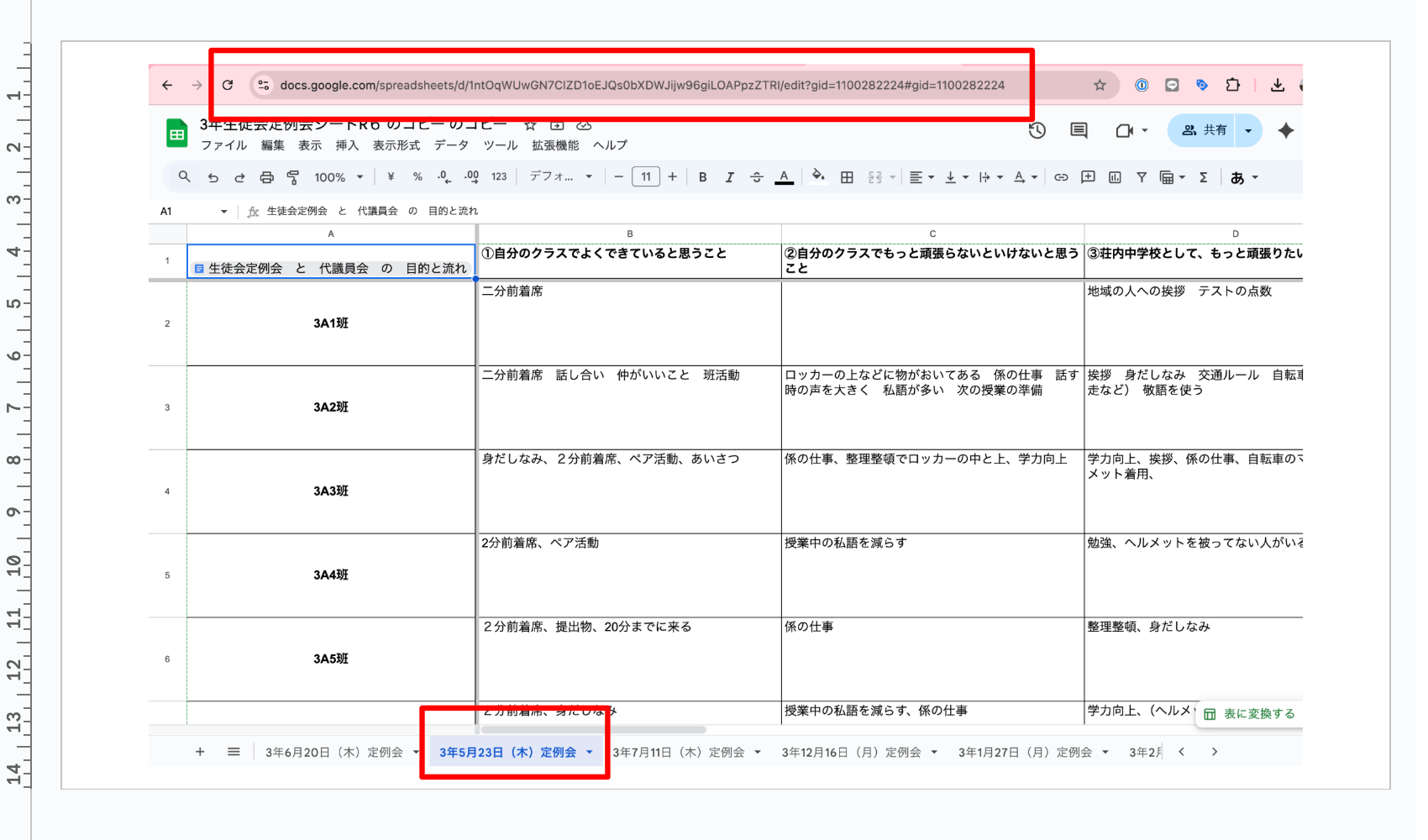The image size is (1428, 840).
Task: Click the print icon in toolbar
Action: pyautogui.click(x=266, y=177)
